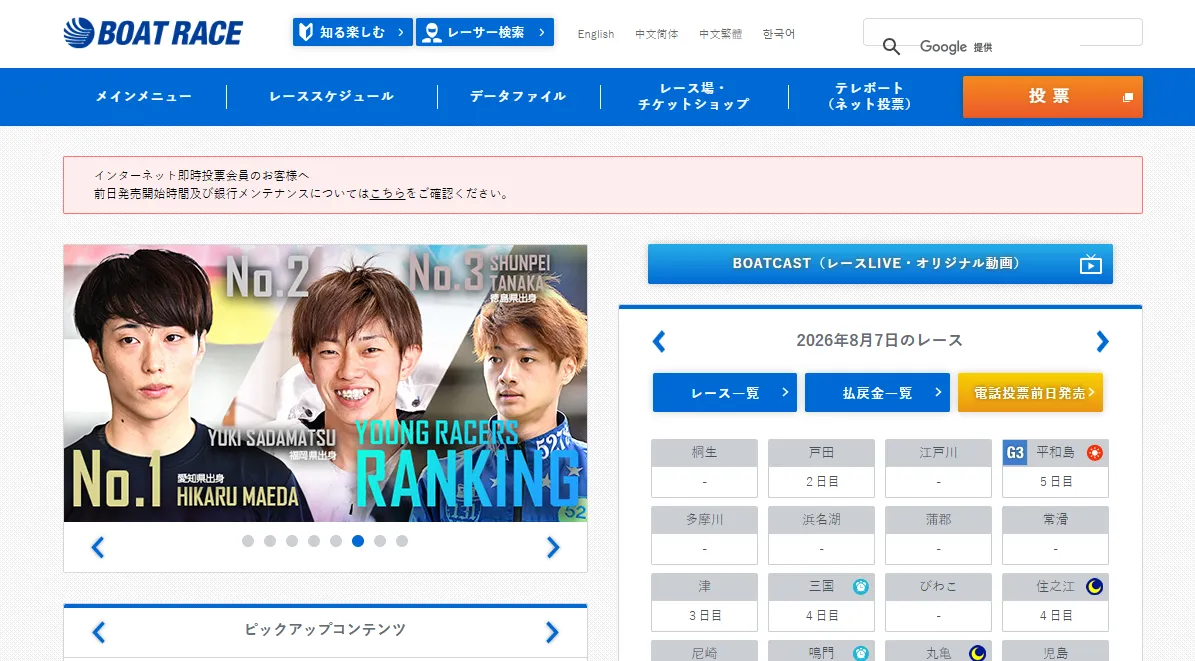
Task: Open 津 venue cell
Action: point(704,602)
